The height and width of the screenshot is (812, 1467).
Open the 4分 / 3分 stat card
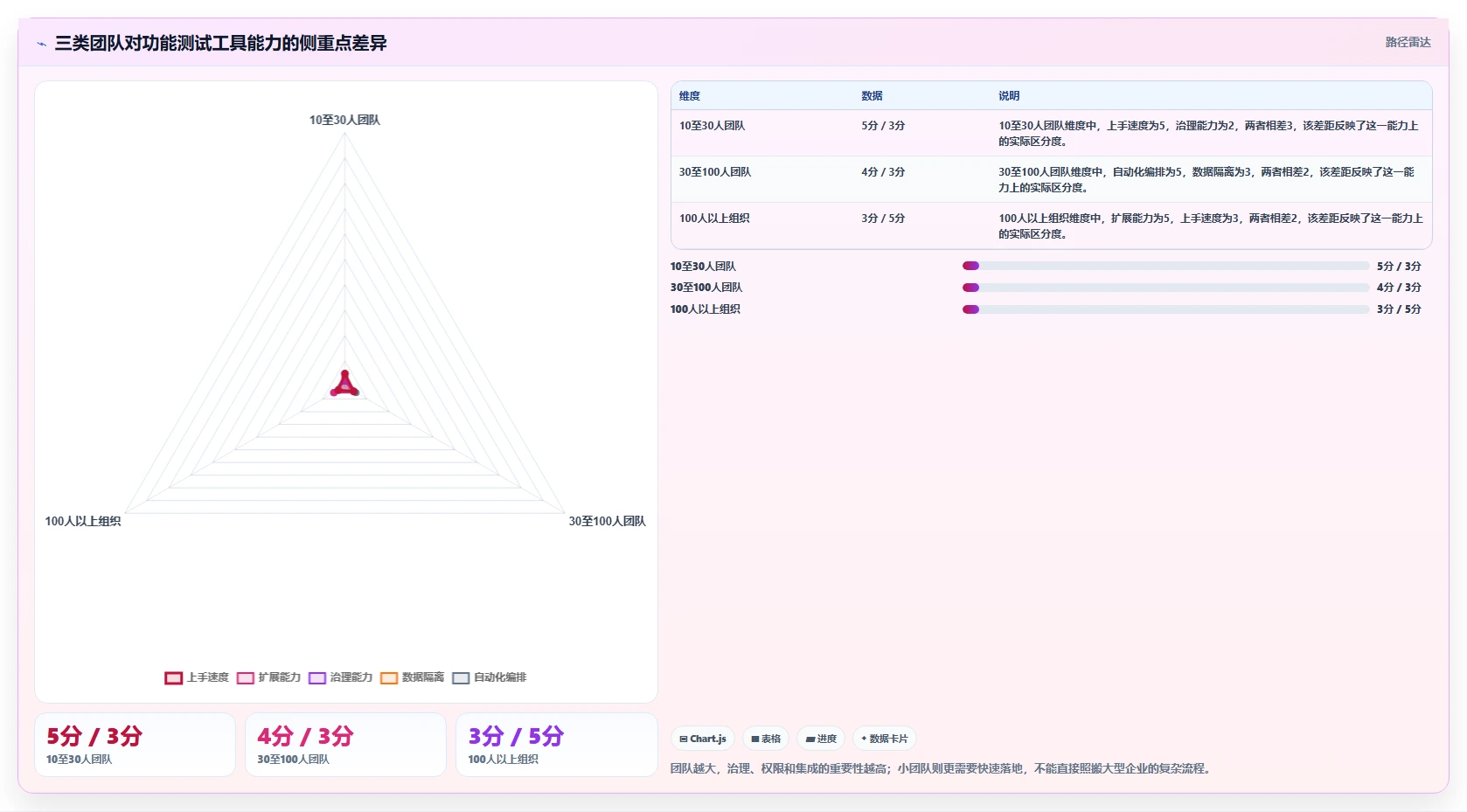click(x=345, y=745)
